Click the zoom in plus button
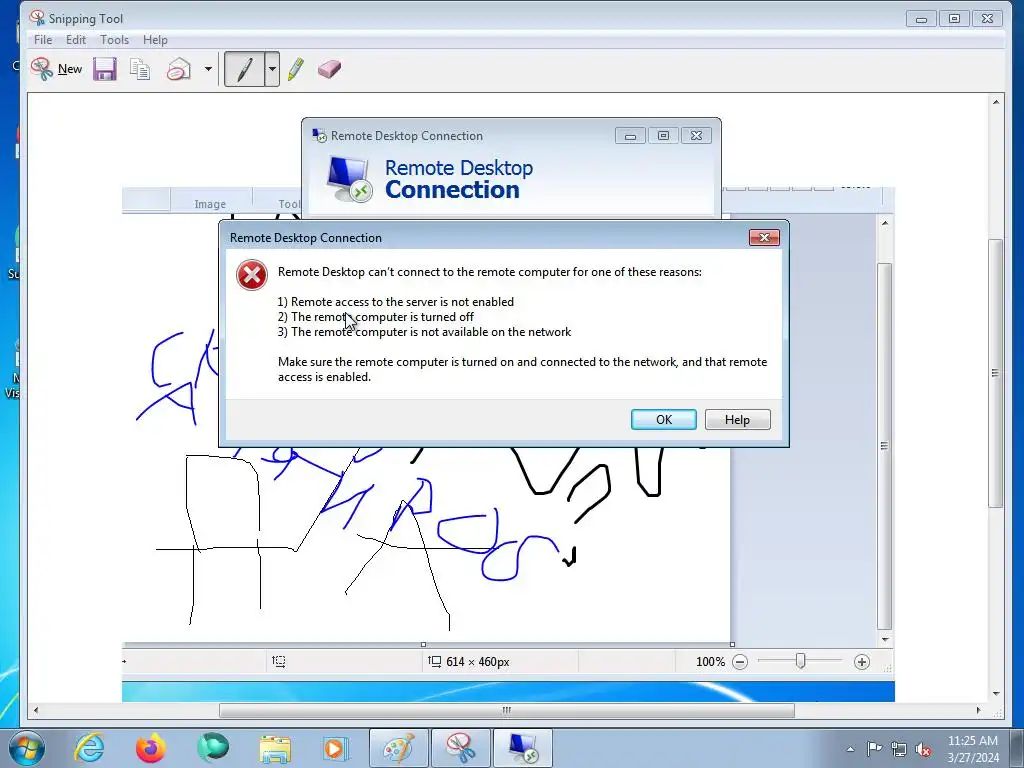Image resolution: width=1024 pixels, height=768 pixels. pos(861,662)
